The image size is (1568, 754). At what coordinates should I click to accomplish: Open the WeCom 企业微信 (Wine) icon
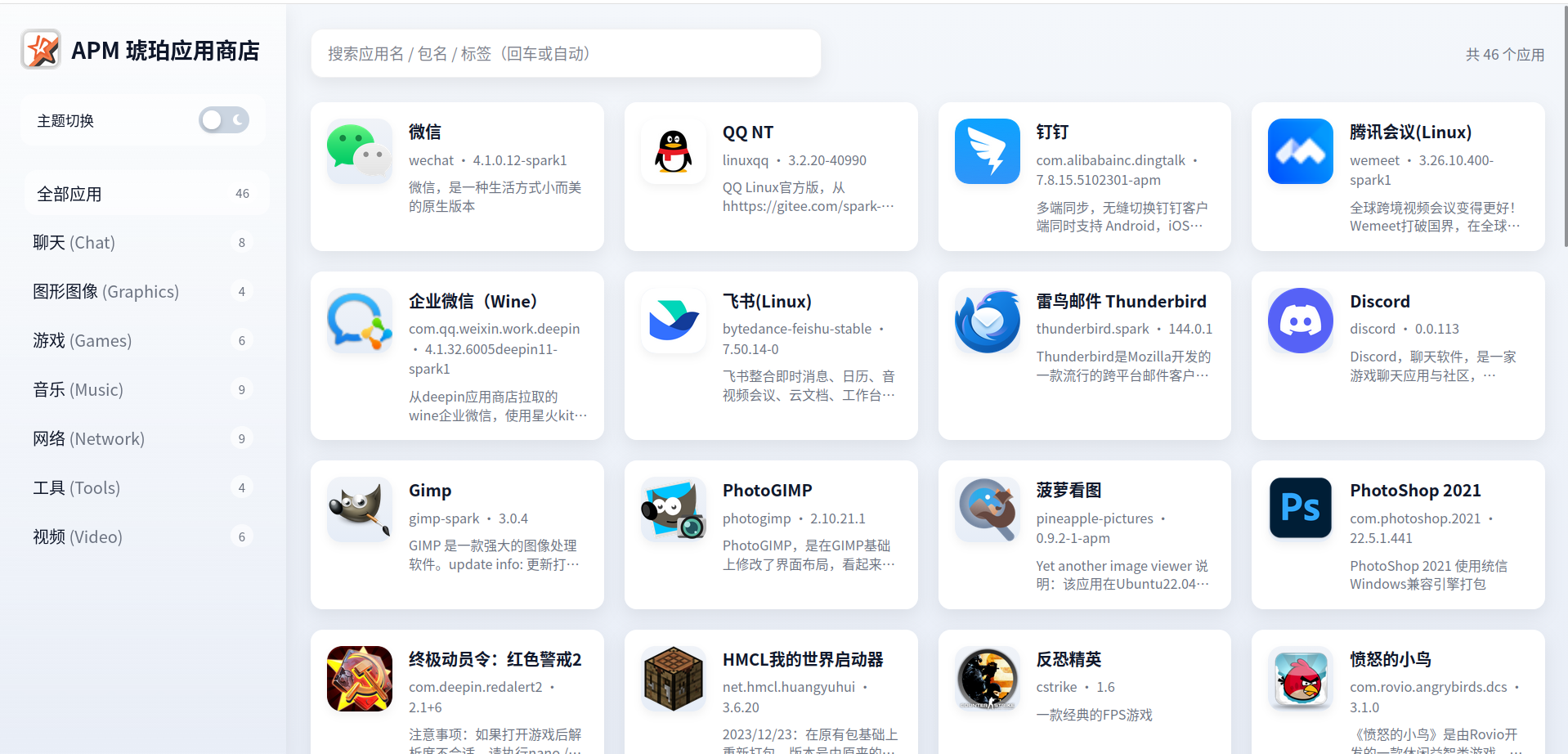[360, 321]
